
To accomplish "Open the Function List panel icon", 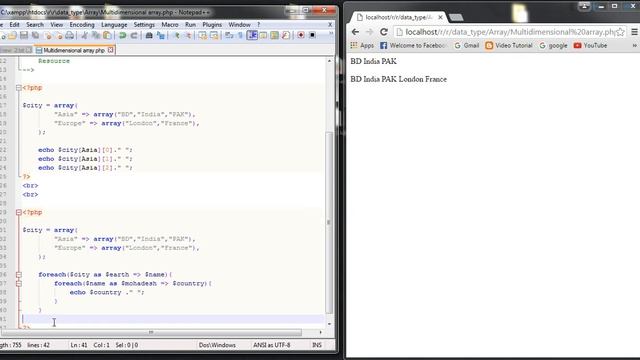I will point(286,36).
